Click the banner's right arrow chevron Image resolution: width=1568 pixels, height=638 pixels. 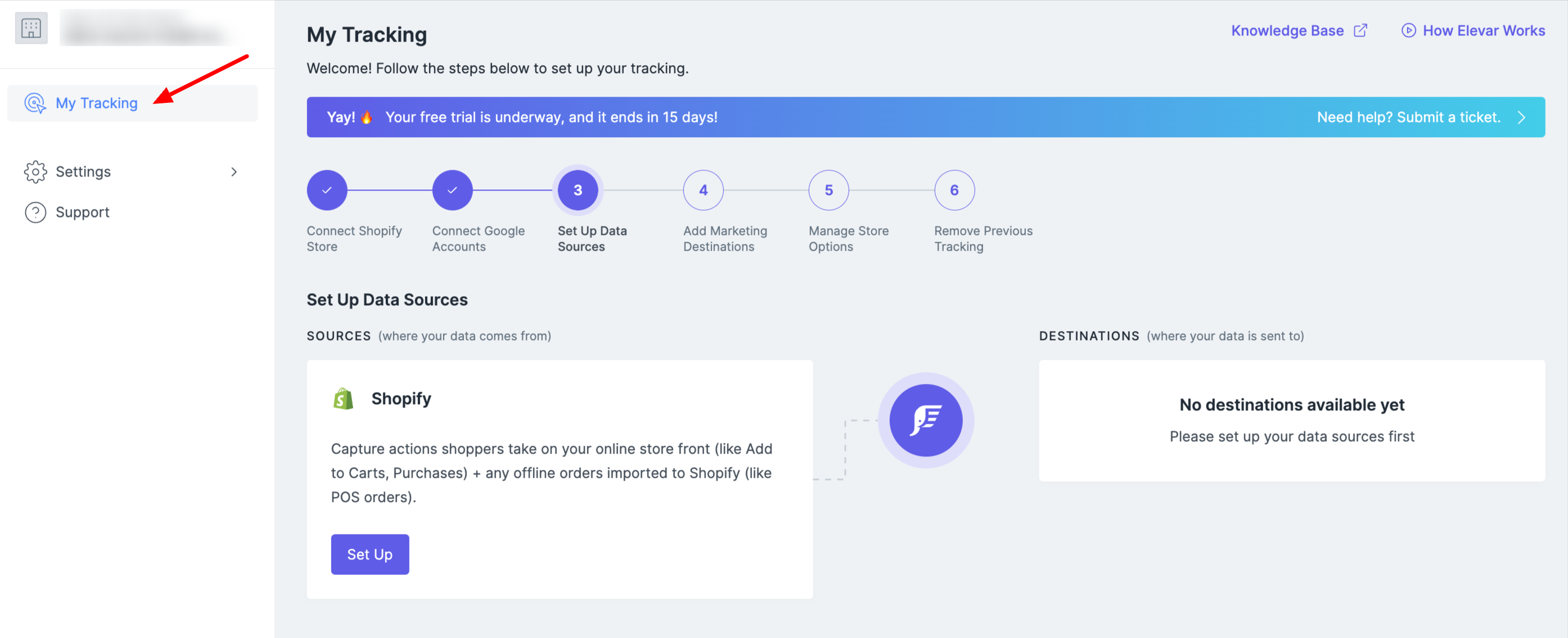(x=1521, y=117)
